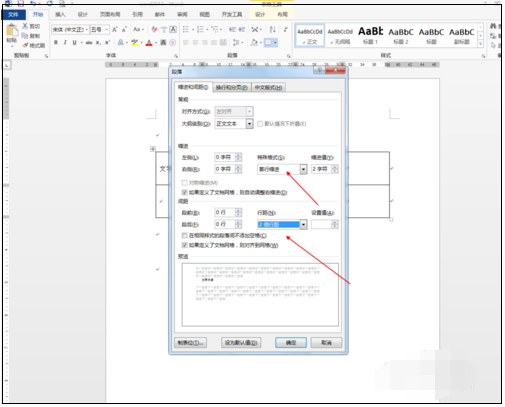Image resolution: width=505 pixels, height=407 pixels.
Task: Confirm with the OK button in dialog
Action: (x=291, y=343)
